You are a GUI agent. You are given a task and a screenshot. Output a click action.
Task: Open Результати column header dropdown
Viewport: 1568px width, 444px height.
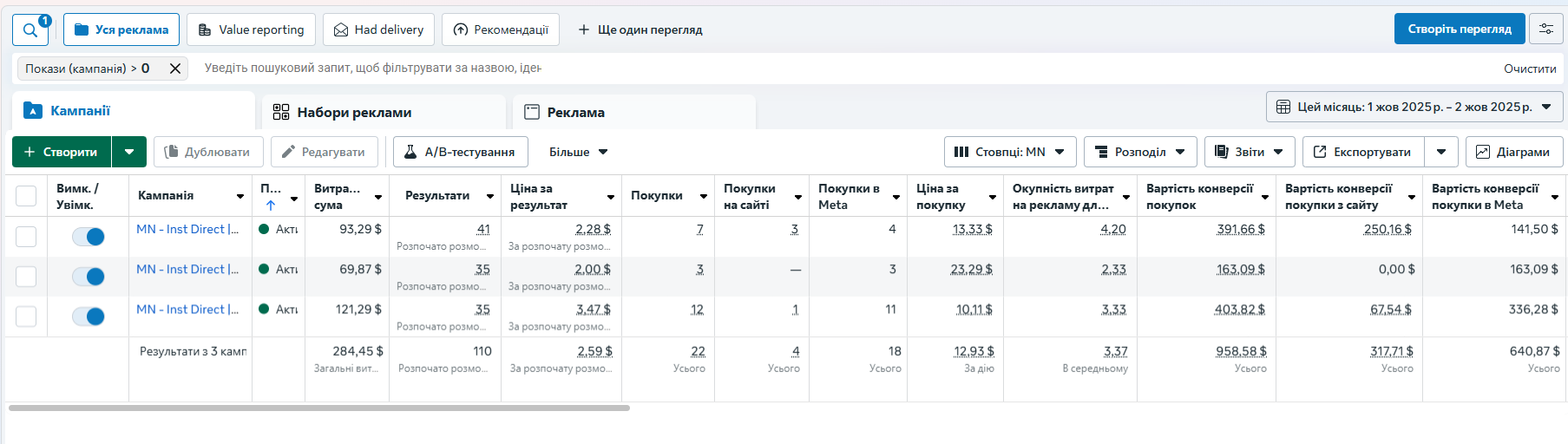tap(490, 197)
